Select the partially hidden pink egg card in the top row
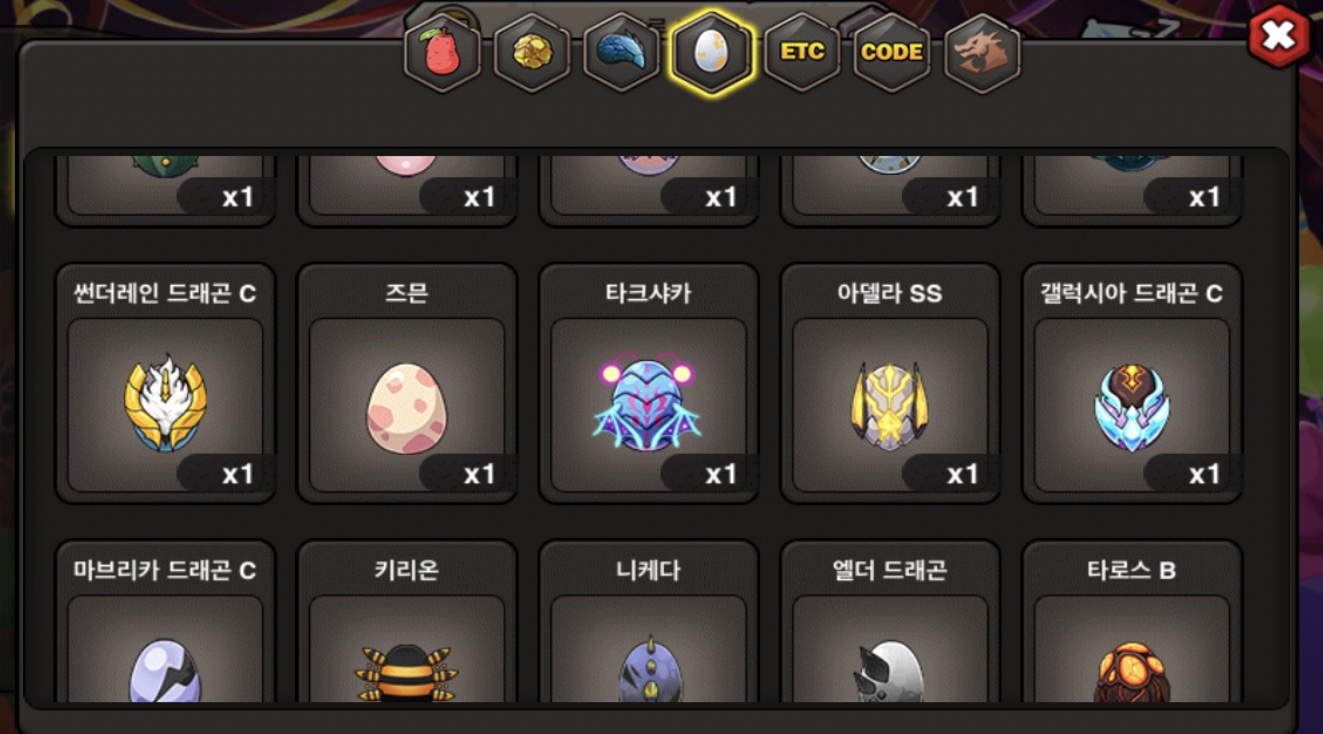This screenshot has width=1323, height=734. click(407, 190)
